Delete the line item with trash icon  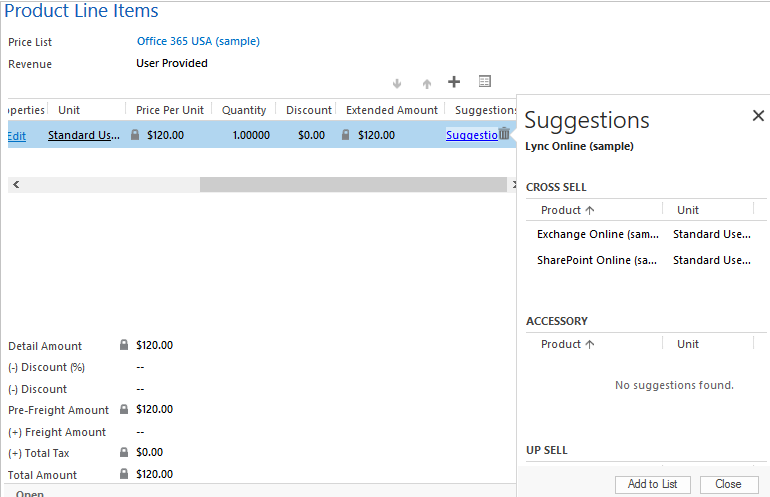[x=504, y=134]
